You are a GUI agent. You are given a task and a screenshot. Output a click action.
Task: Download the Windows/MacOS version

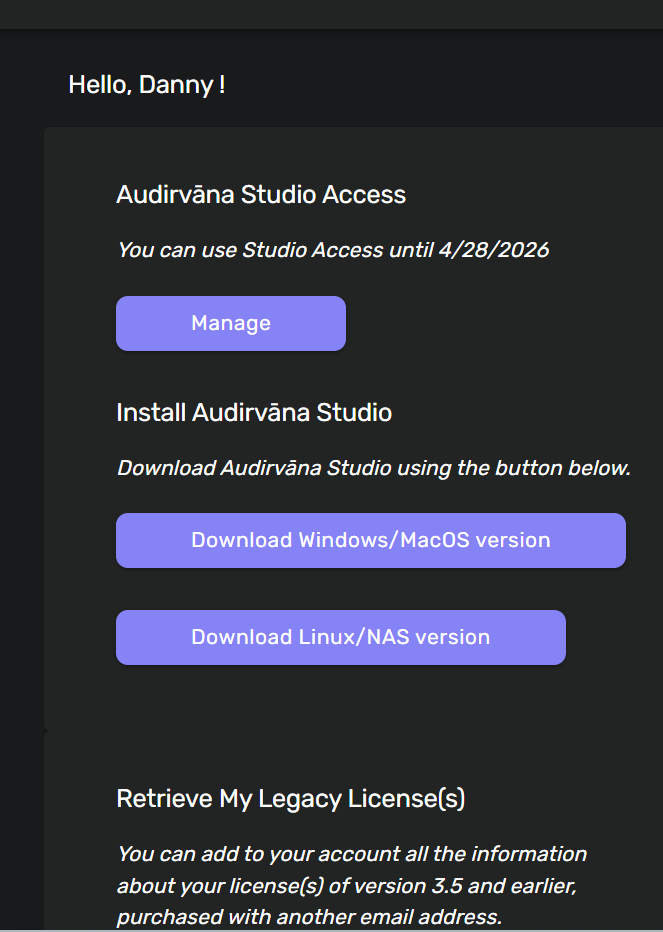point(370,540)
